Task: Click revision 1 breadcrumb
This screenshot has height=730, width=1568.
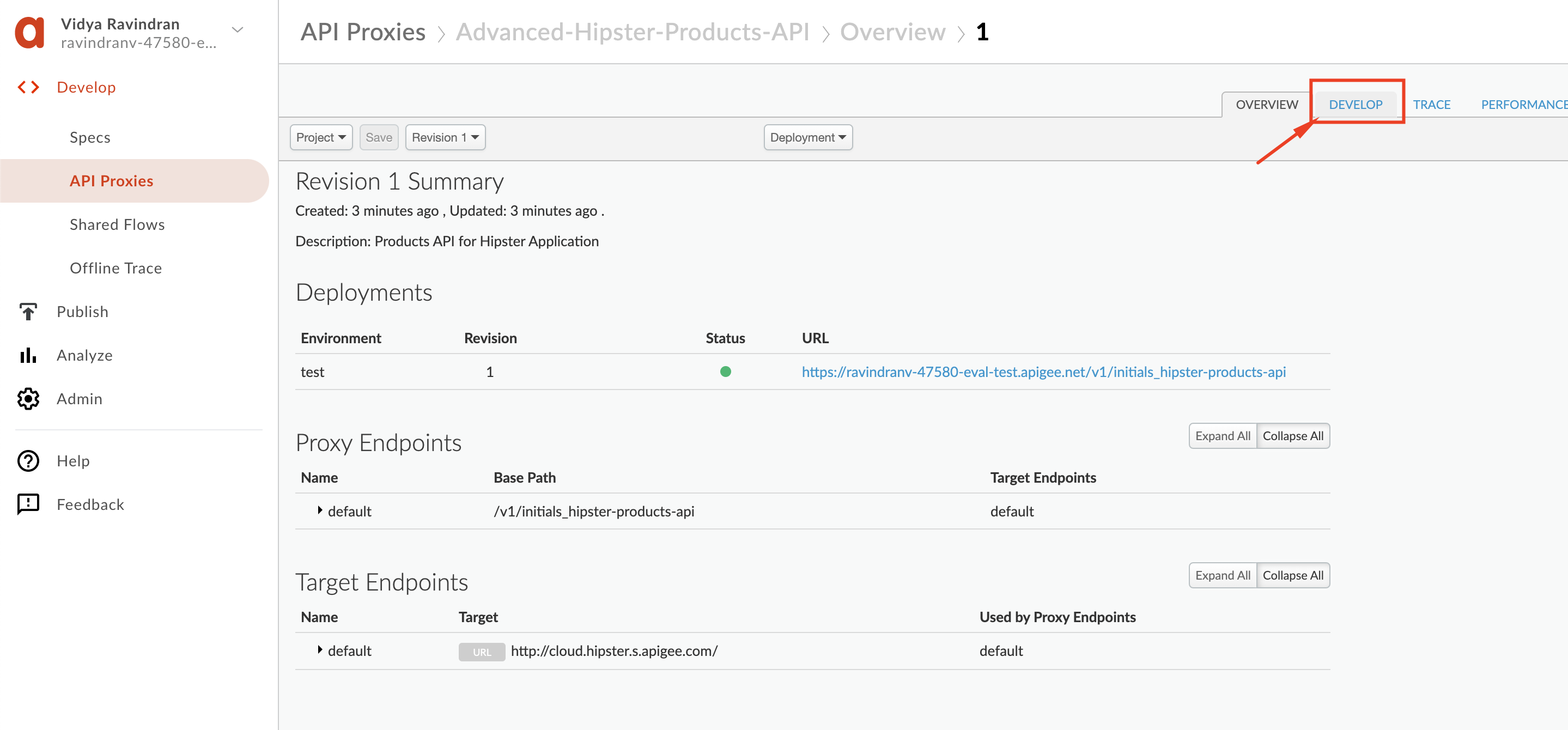Action: coord(982,32)
